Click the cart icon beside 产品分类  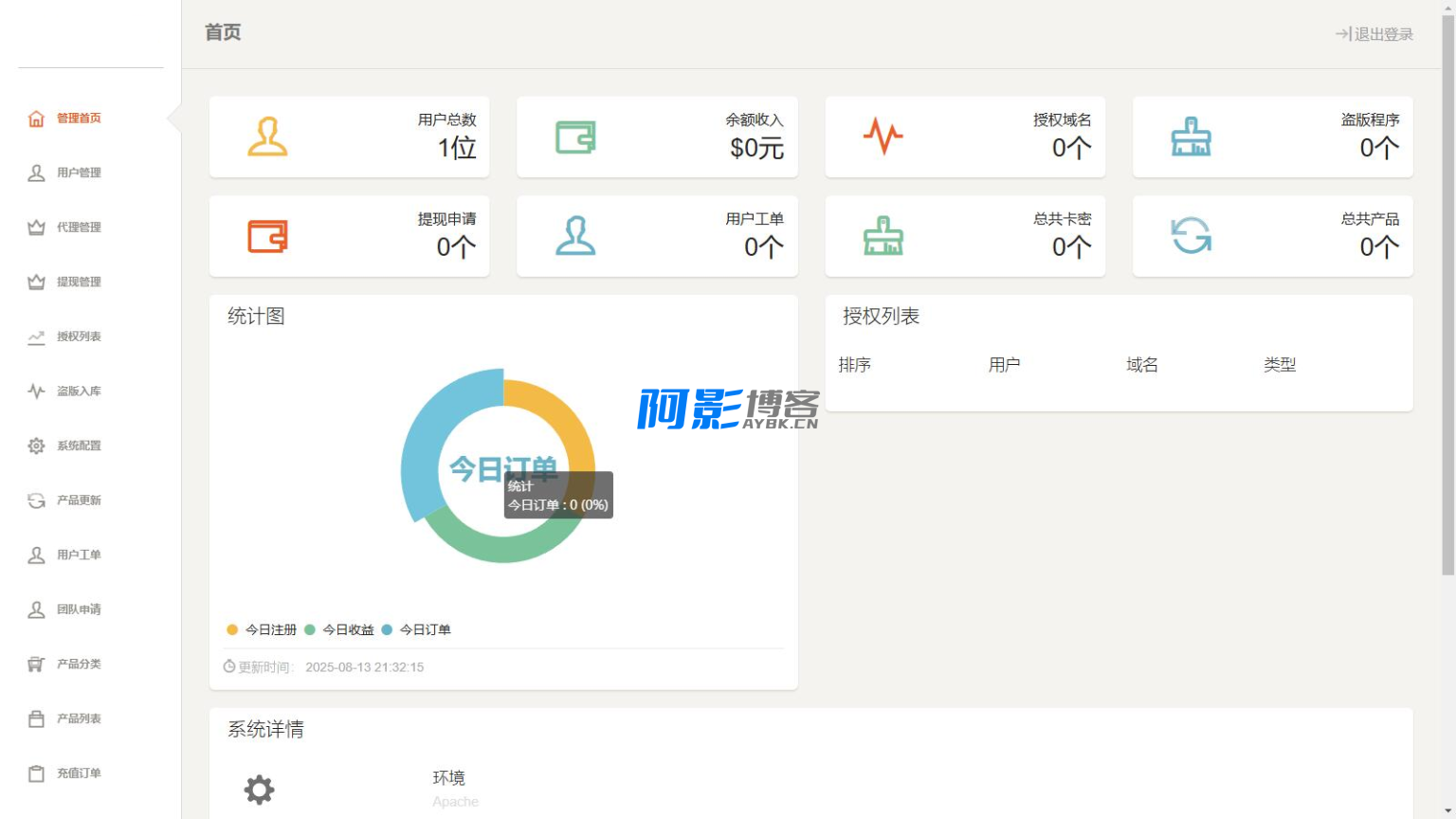tap(36, 664)
